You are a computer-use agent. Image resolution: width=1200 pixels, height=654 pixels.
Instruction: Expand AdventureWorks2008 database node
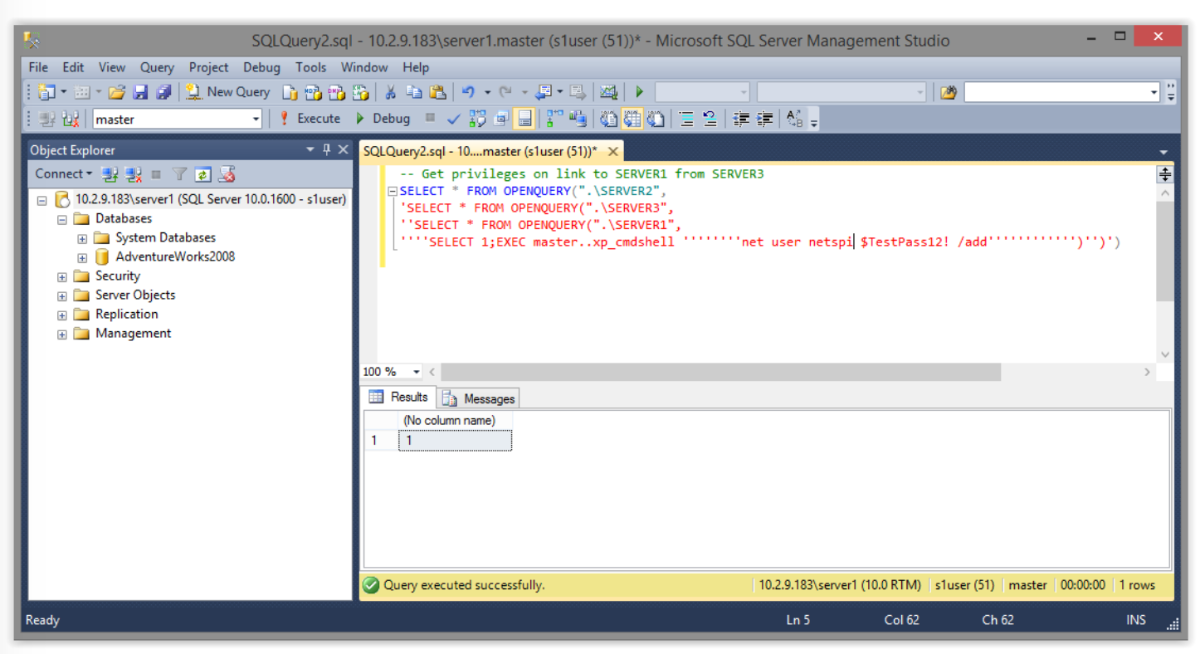[x=82, y=257]
